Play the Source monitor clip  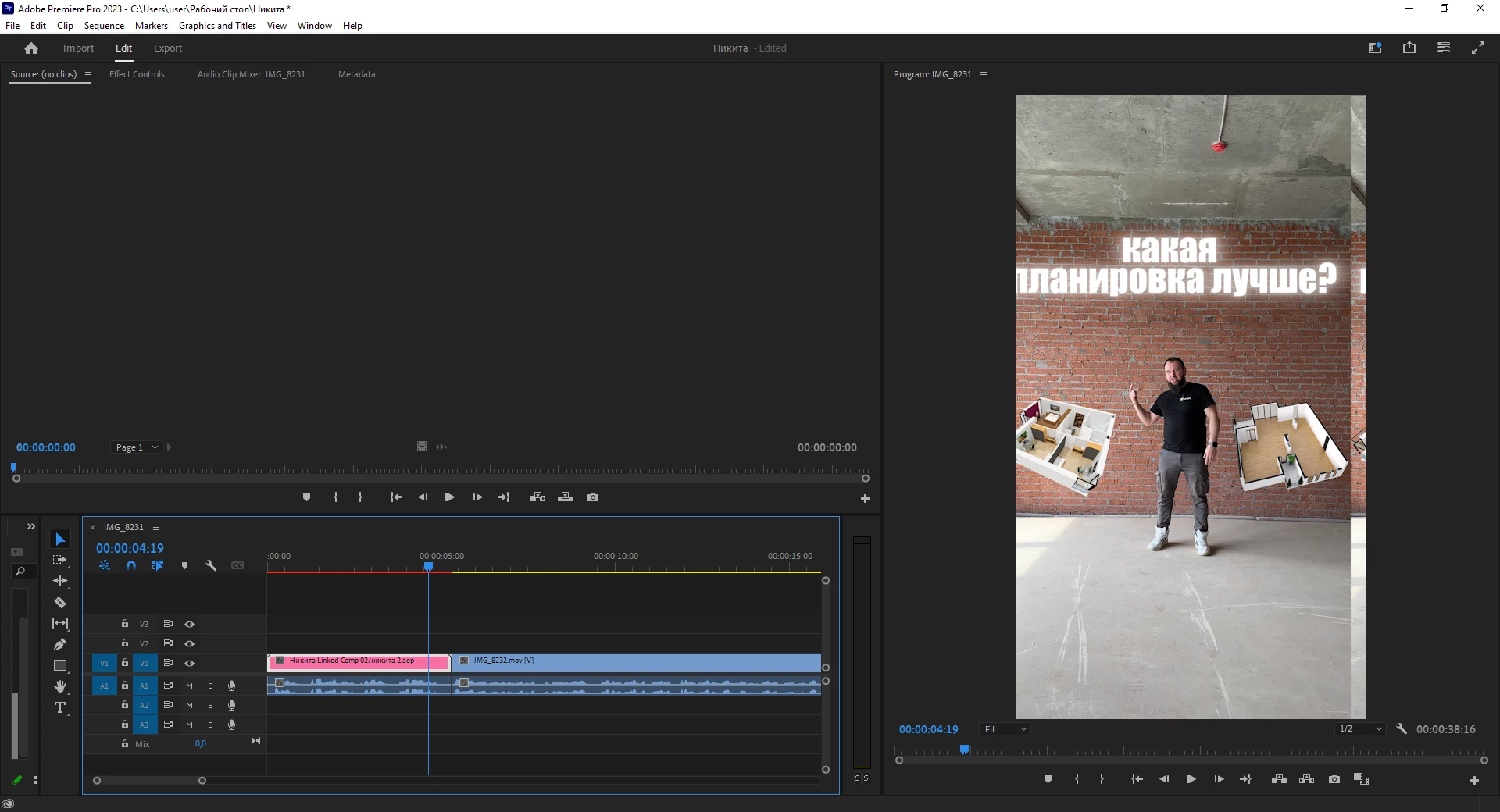[x=449, y=497]
